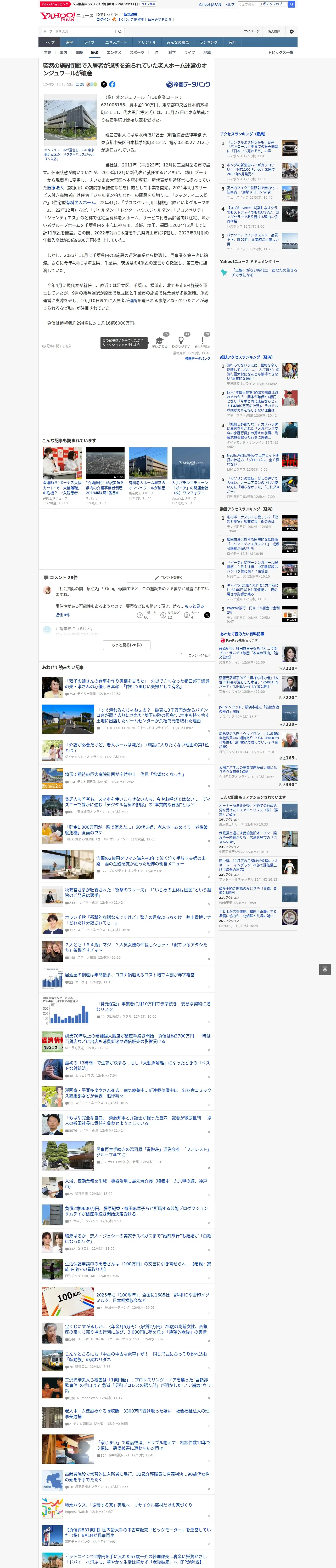Open the 2025年に「100周年」 article
The width and height of the screenshot is (336, 1568).
tap(153, 1297)
